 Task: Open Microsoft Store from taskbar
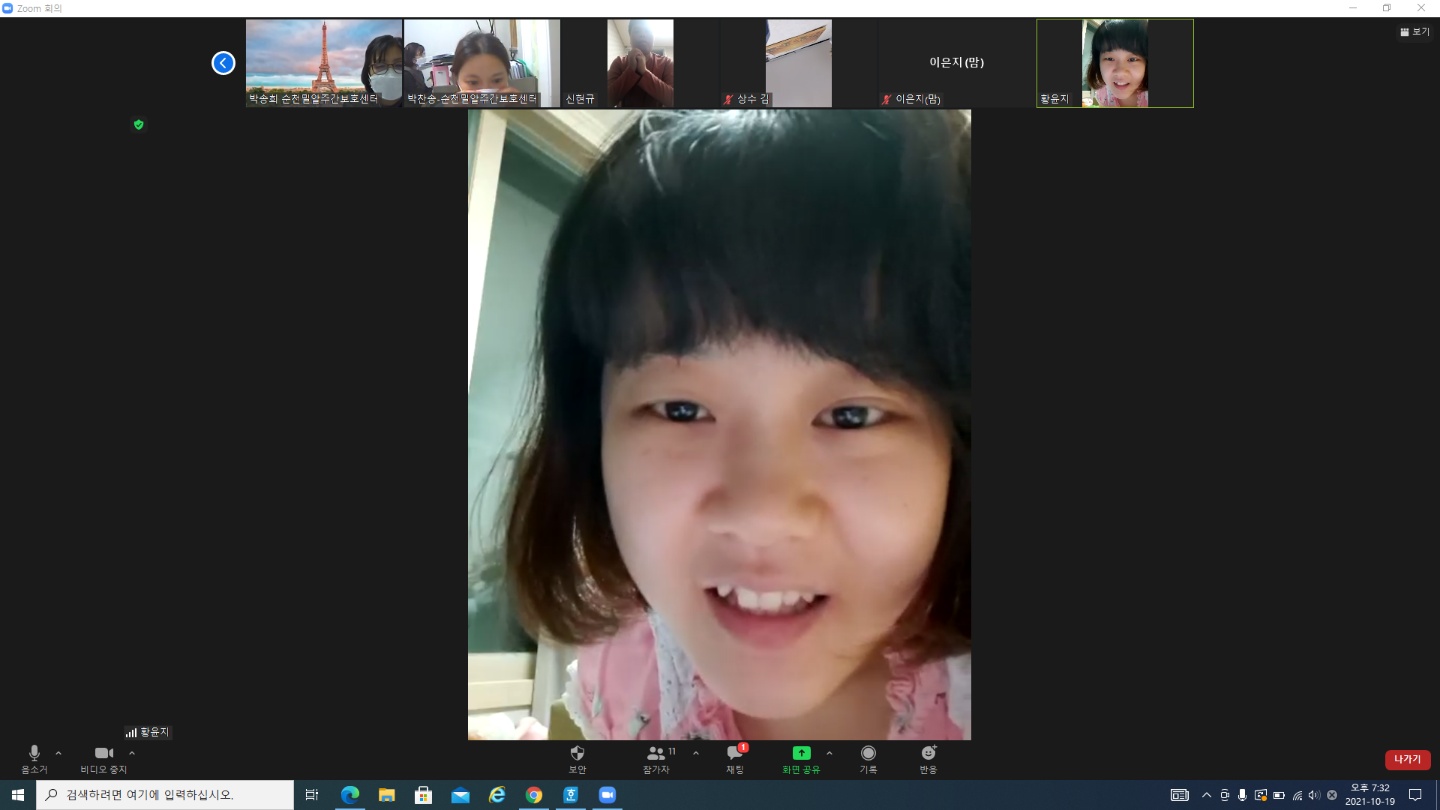tap(423, 795)
